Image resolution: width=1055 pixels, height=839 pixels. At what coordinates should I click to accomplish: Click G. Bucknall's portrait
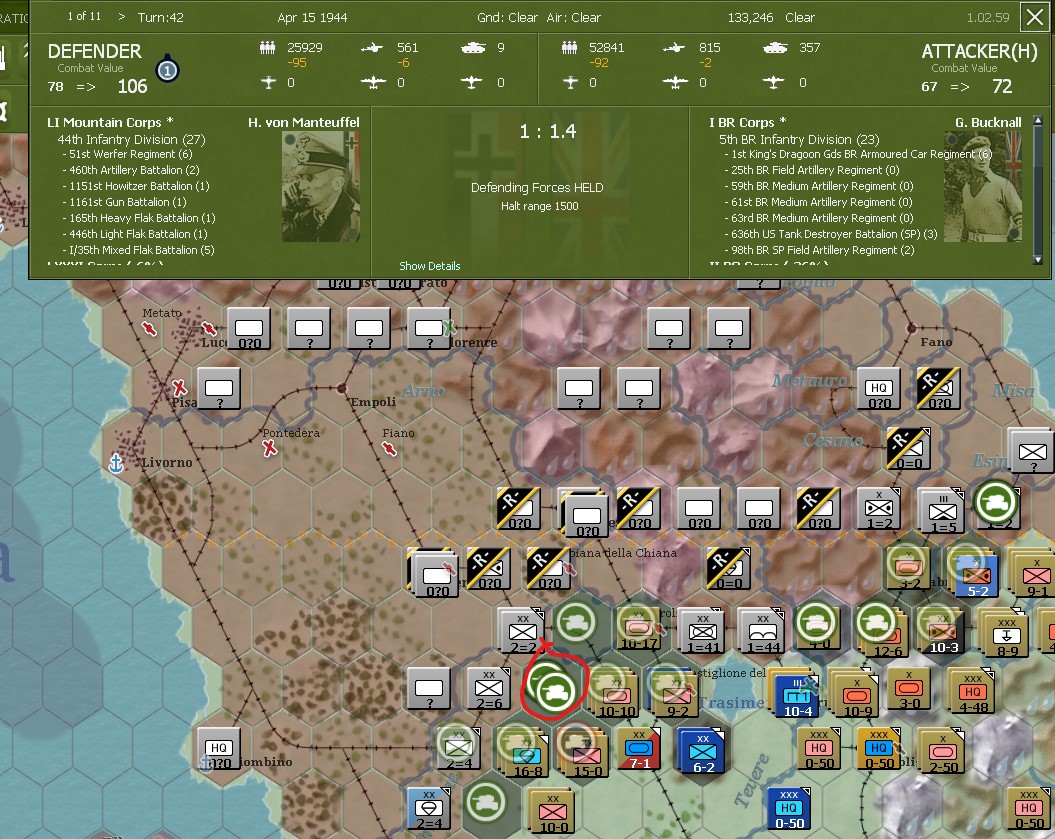point(983,186)
